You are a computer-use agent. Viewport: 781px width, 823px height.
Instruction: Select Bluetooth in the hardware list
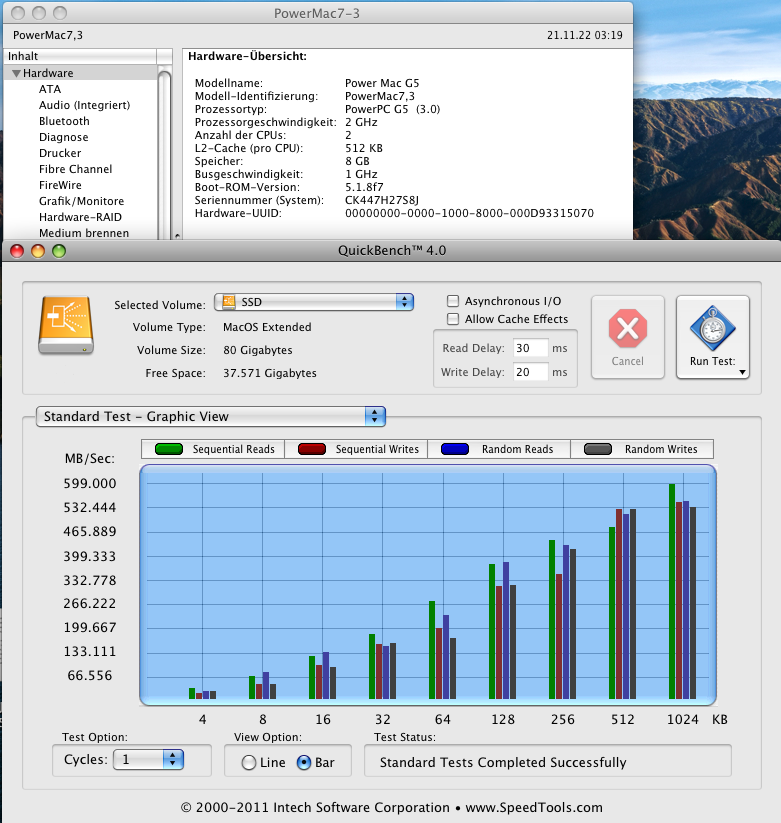(x=64, y=121)
